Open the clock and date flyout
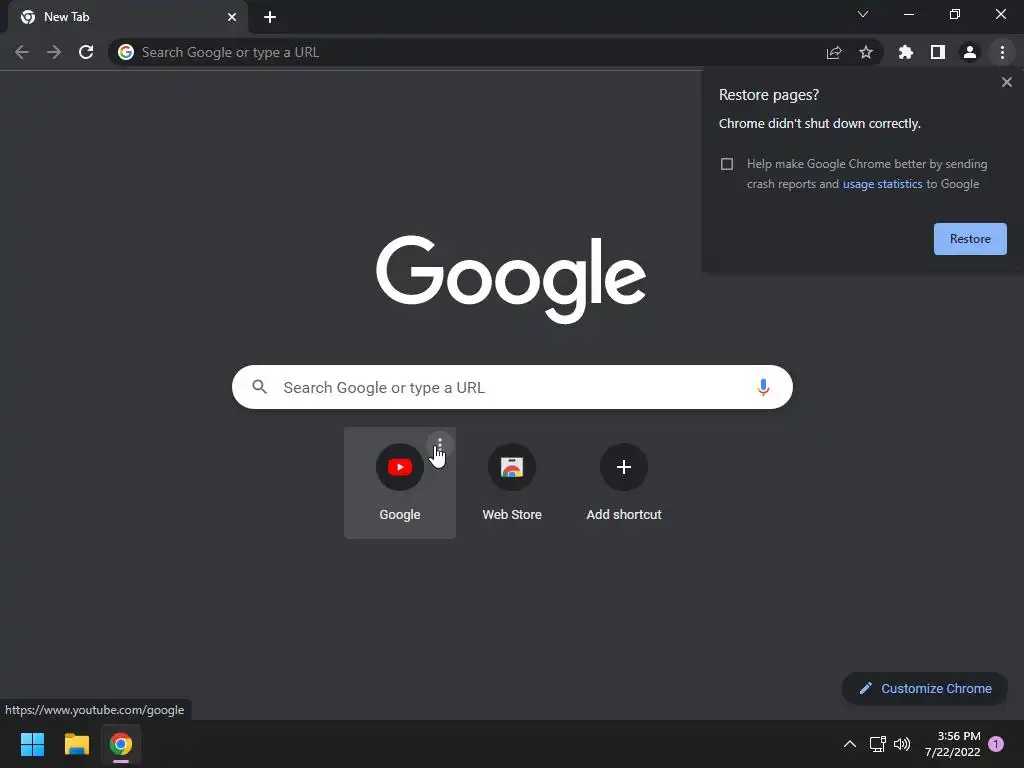Image resolution: width=1024 pixels, height=768 pixels. pyautogui.click(x=952, y=744)
